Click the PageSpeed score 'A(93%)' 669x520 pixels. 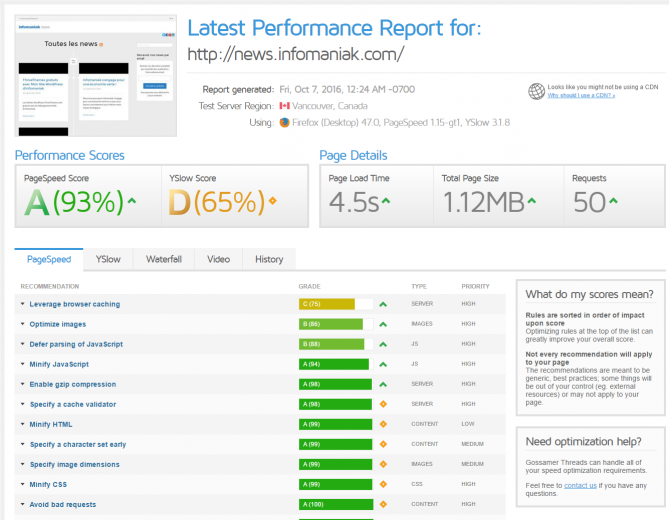[x=74, y=202]
